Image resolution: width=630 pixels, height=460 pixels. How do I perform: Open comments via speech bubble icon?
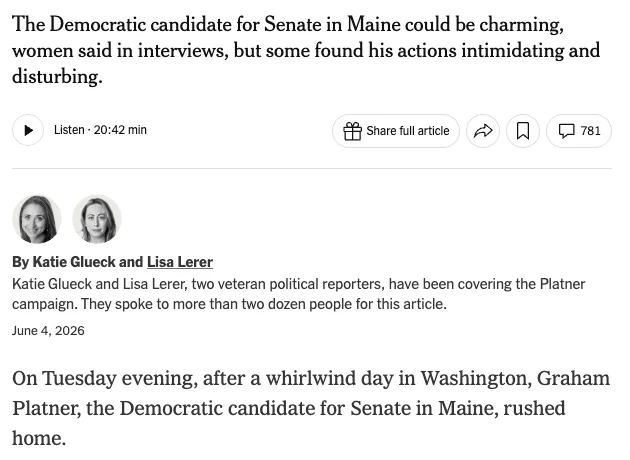[567, 131]
